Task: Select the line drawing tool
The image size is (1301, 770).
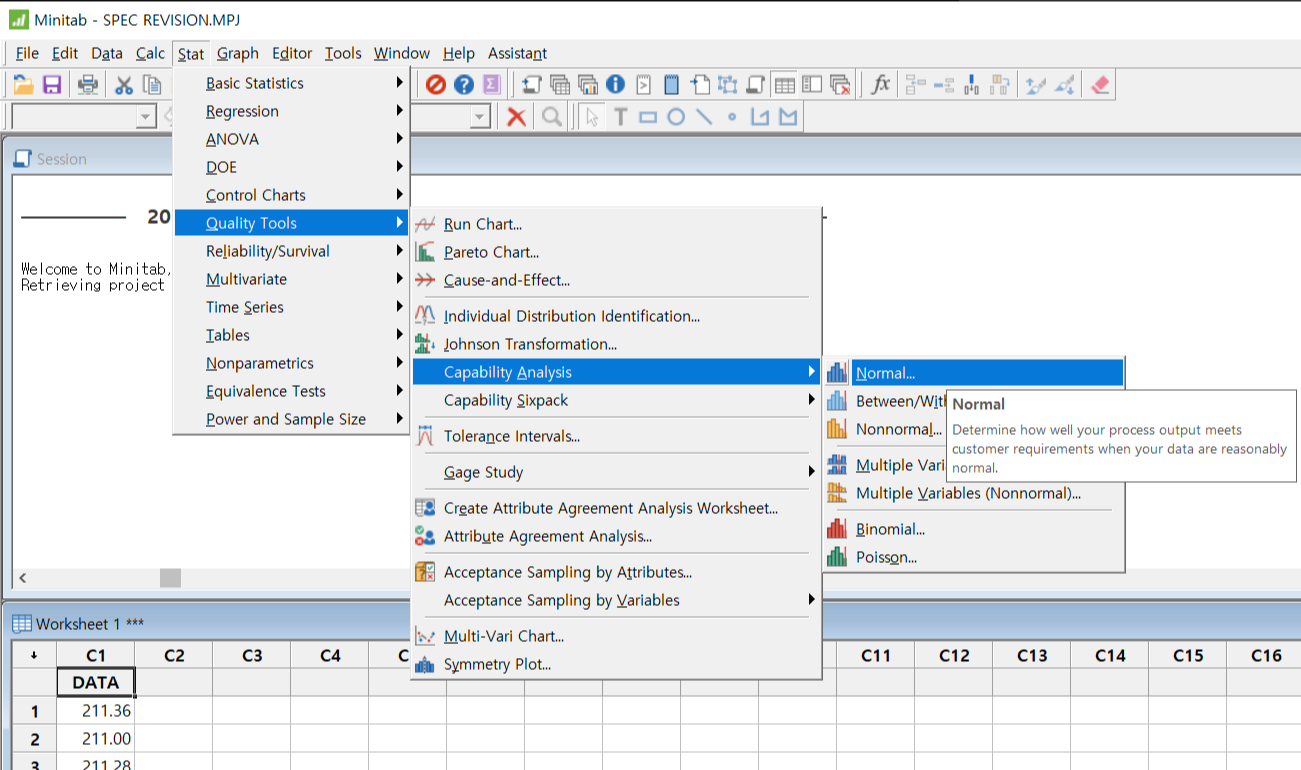Action: (x=704, y=117)
